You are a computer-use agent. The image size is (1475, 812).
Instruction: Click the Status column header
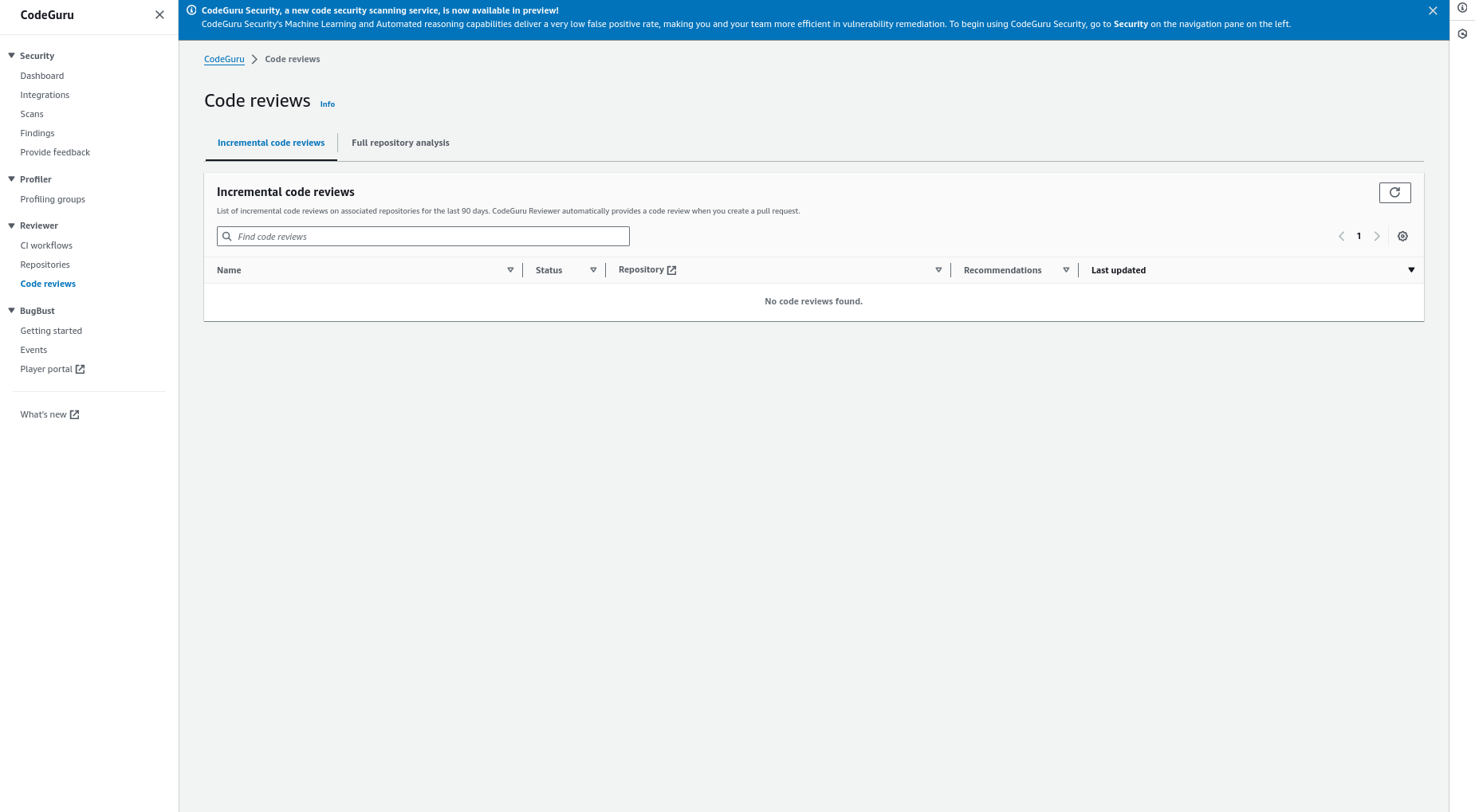point(549,270)
